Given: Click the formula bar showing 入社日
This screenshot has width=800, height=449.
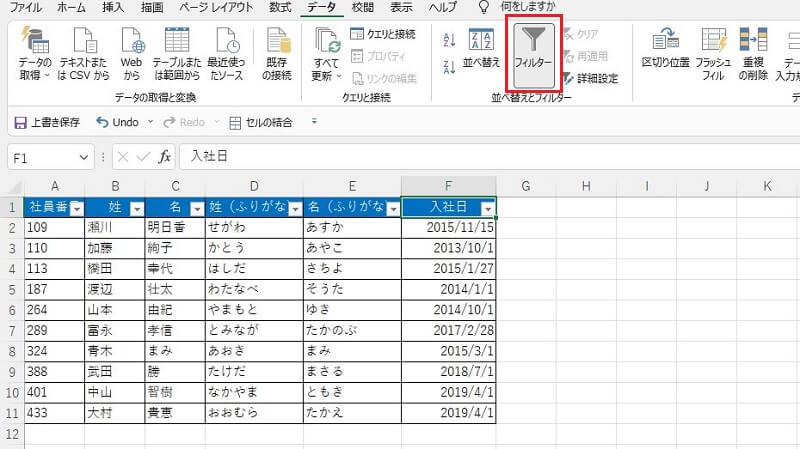Looking at the screenshot, I should point(490,156).
